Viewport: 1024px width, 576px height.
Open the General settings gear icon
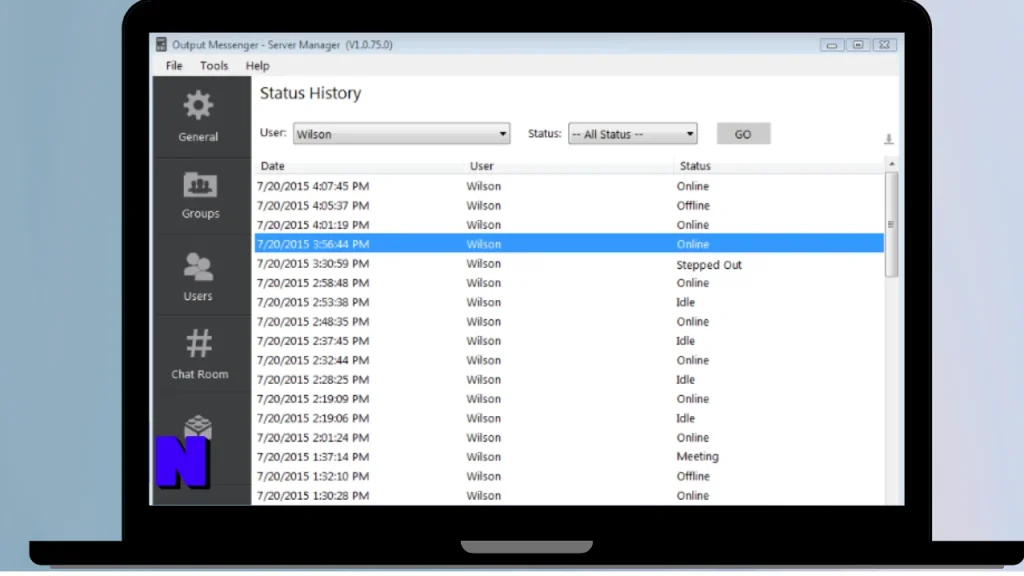[x=198, y=105]
